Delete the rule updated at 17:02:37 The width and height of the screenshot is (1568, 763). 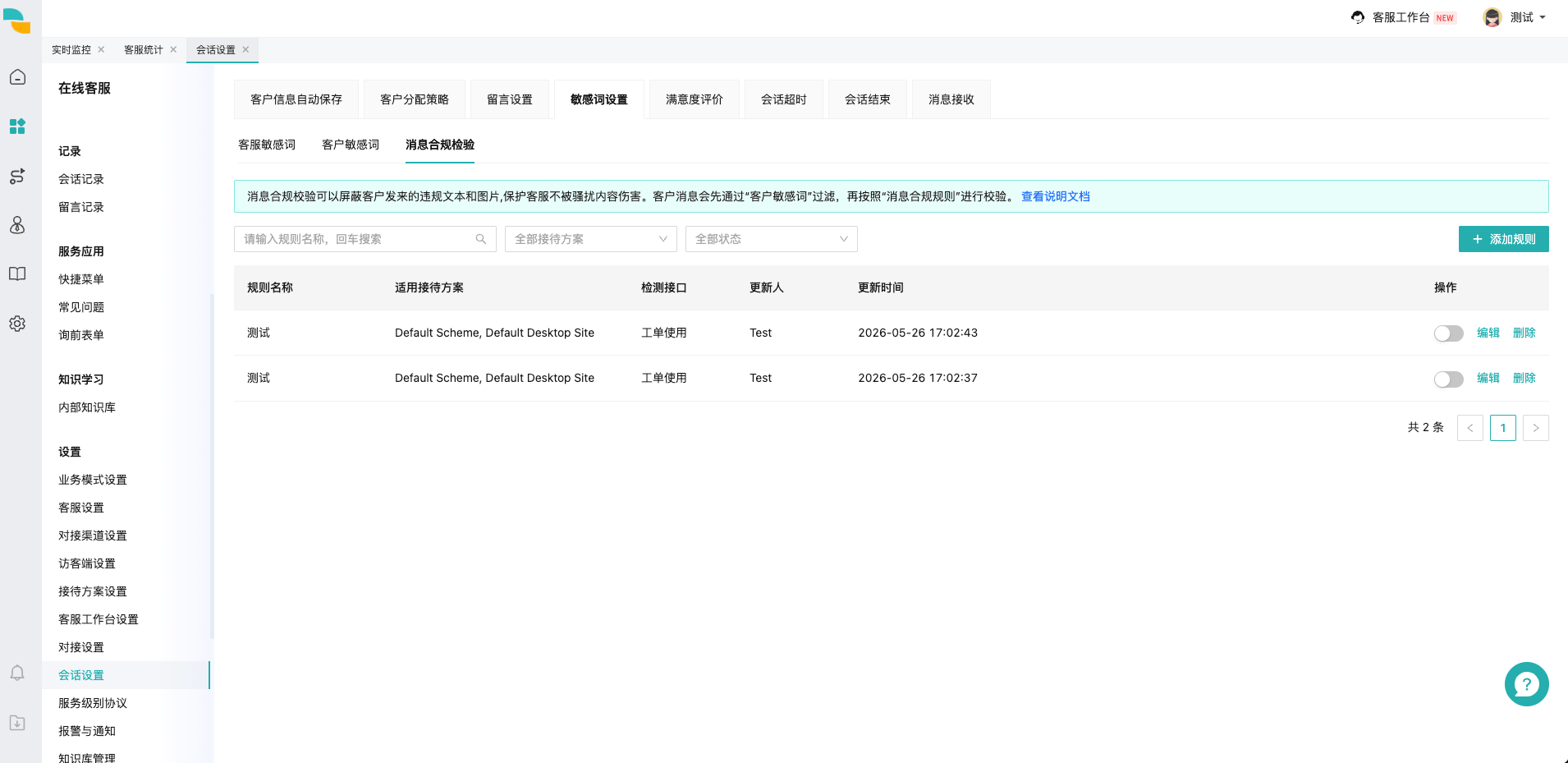tap(1524, 378)
